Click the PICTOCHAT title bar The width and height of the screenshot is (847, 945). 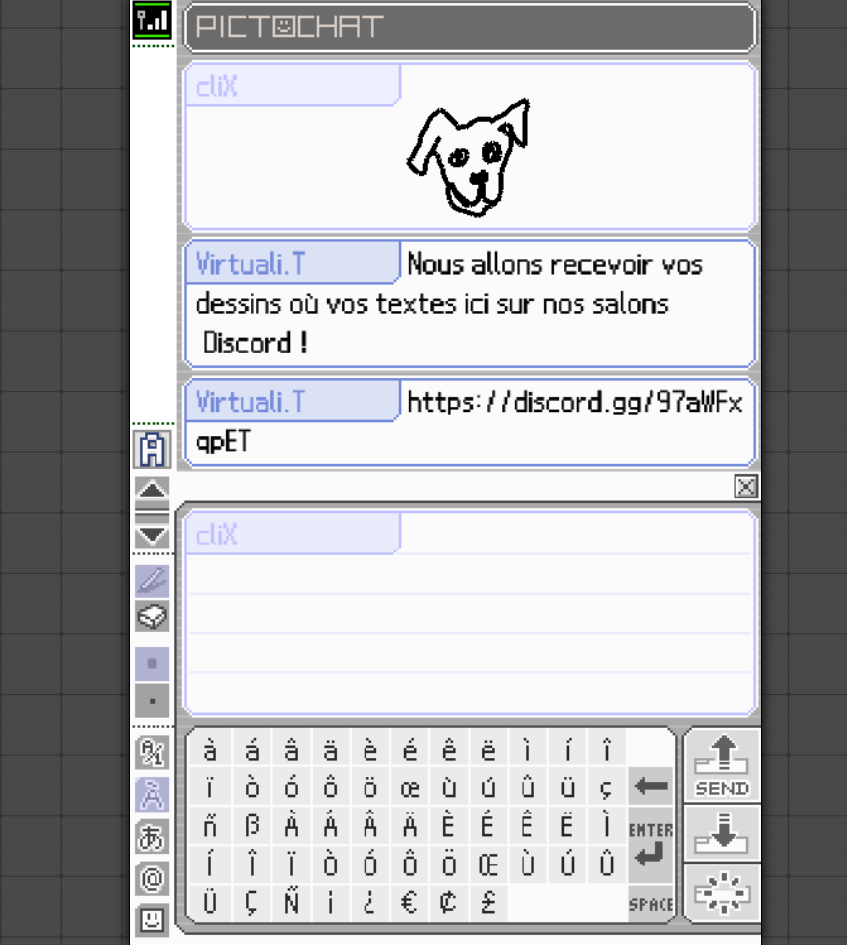pyautogui.click(x=470, y=27)
